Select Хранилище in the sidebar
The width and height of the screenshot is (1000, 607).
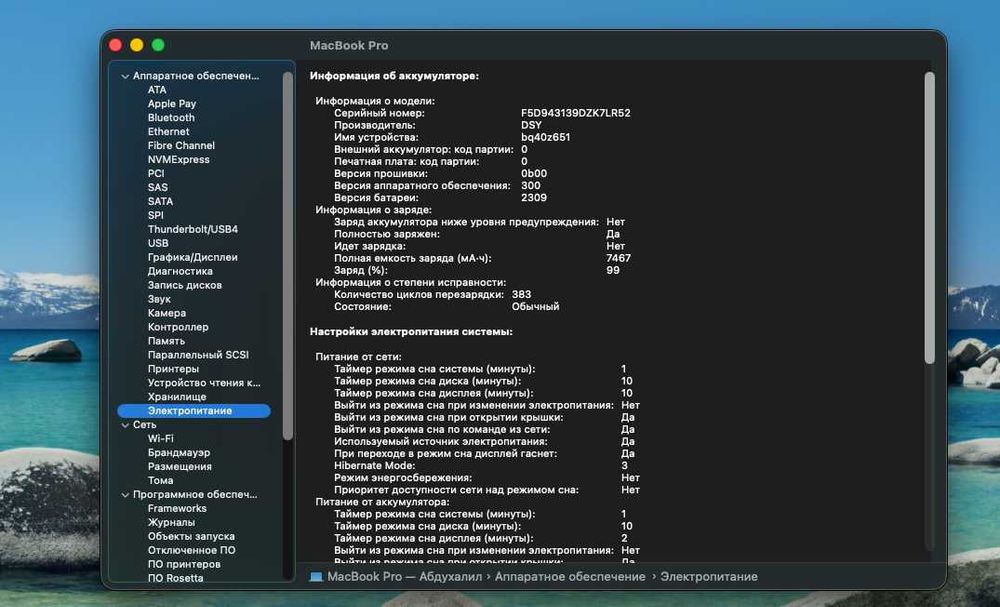coord(177,397)
